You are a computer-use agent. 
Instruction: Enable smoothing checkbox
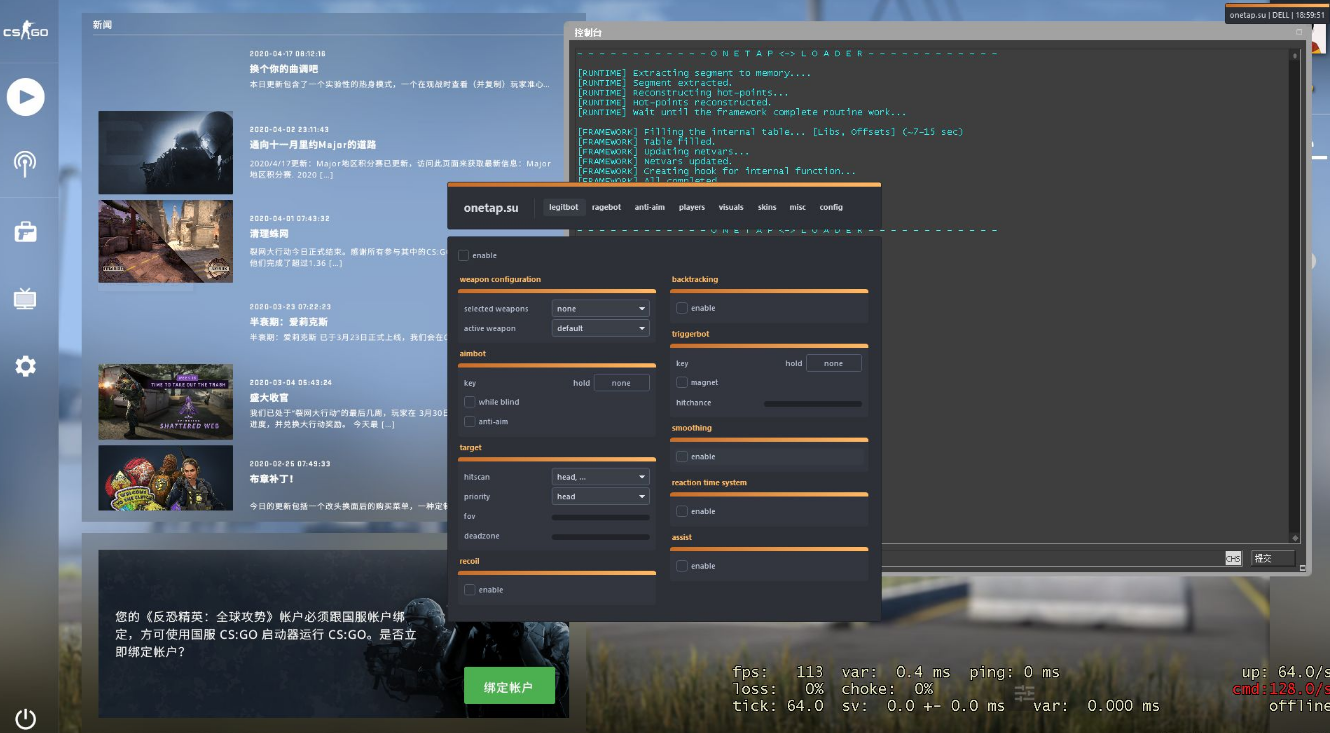tap(681, 456)
